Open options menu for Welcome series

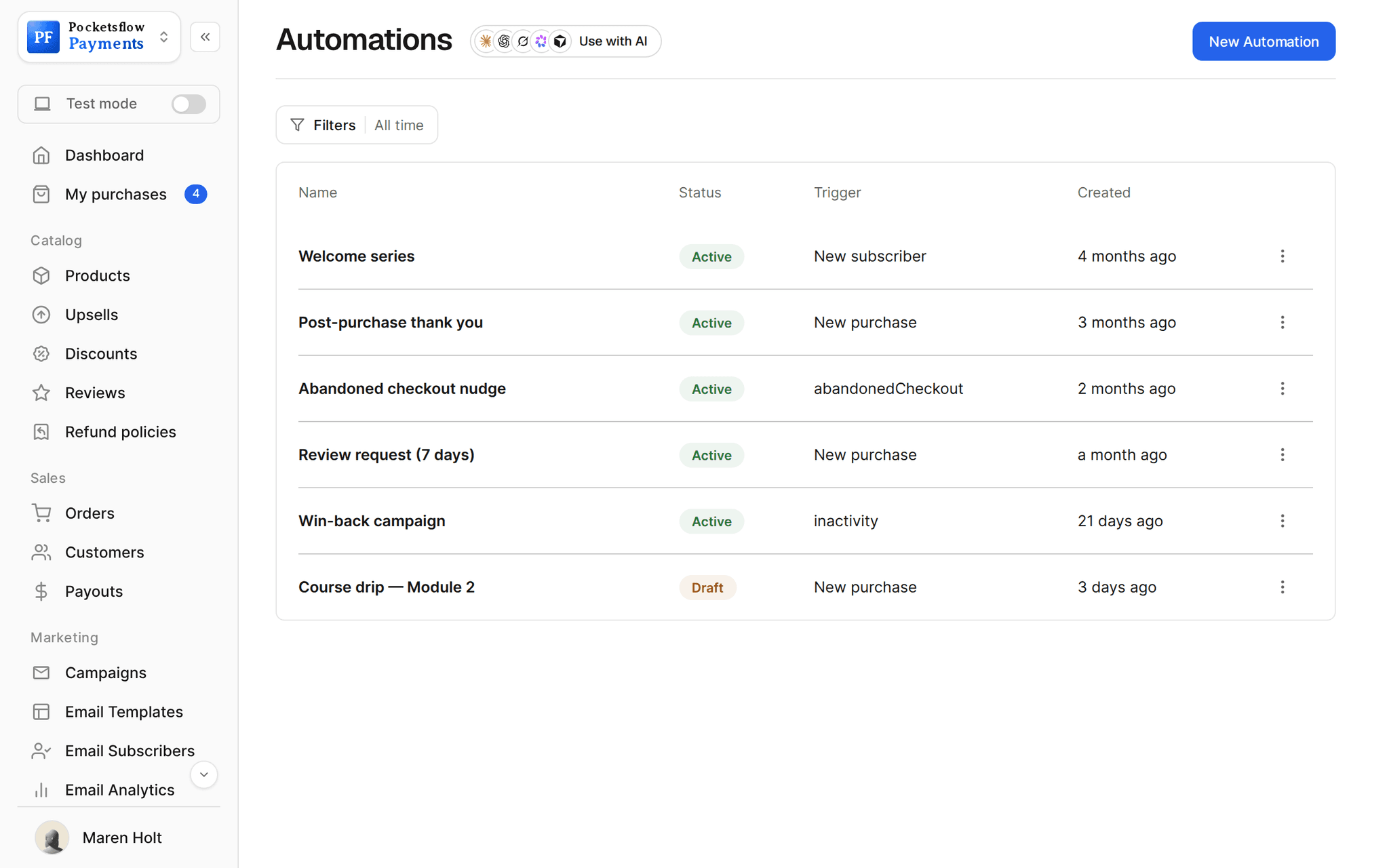pos(1282,256)
